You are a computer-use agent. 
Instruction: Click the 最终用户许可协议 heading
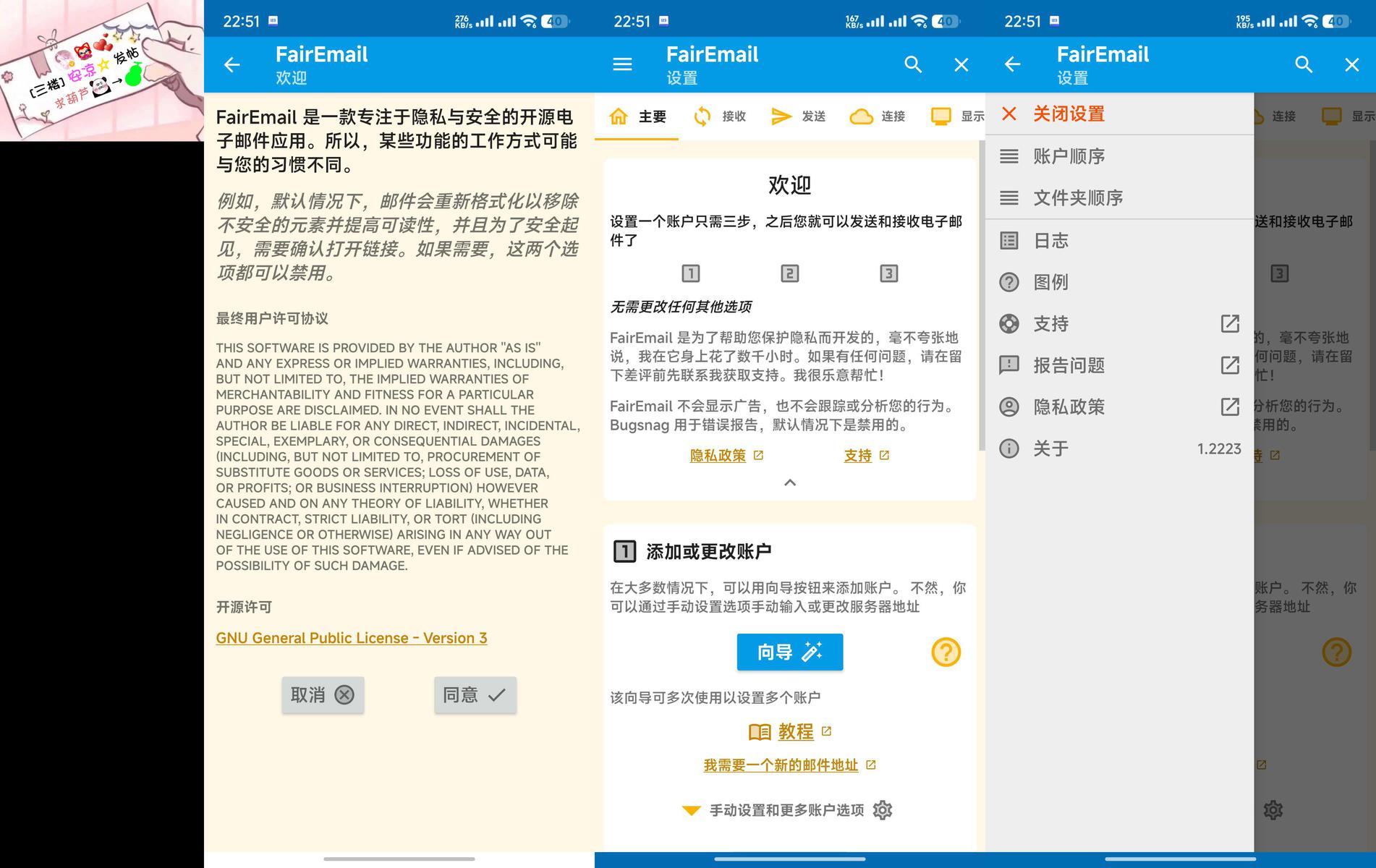[x=272, y=318]
